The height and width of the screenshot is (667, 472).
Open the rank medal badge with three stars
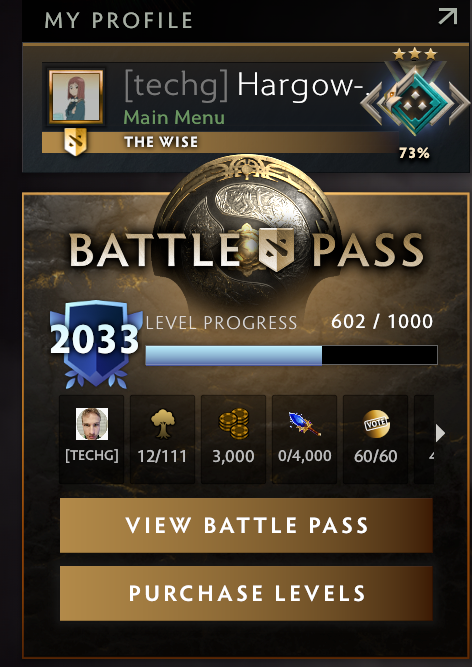(x=415, y=97)
